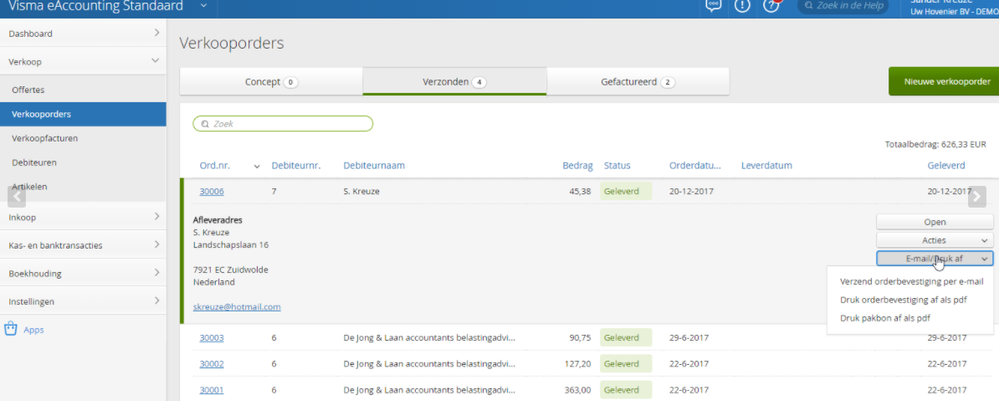Click debtor name S. Kreuze in first row
This screenshot has width=999, height=401.
[x=361, y=191]
